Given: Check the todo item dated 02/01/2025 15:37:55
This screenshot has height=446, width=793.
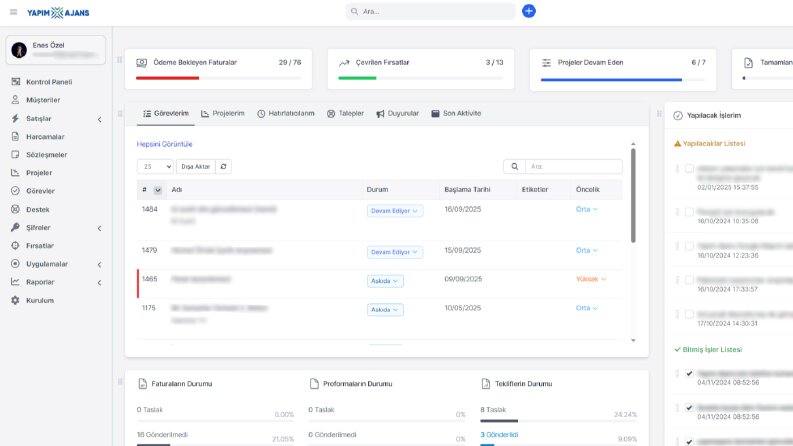Looking at the screenshot, I should coord(689,168).
